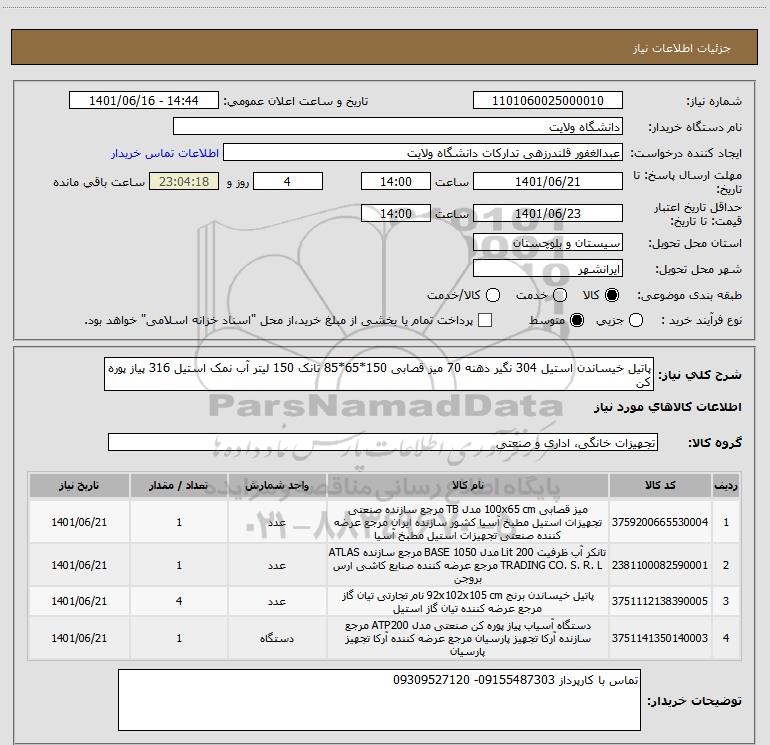Click the province field سیستان و بلوچستان
This screenshot has width=770, height=745.
click(x=548, y=242)
